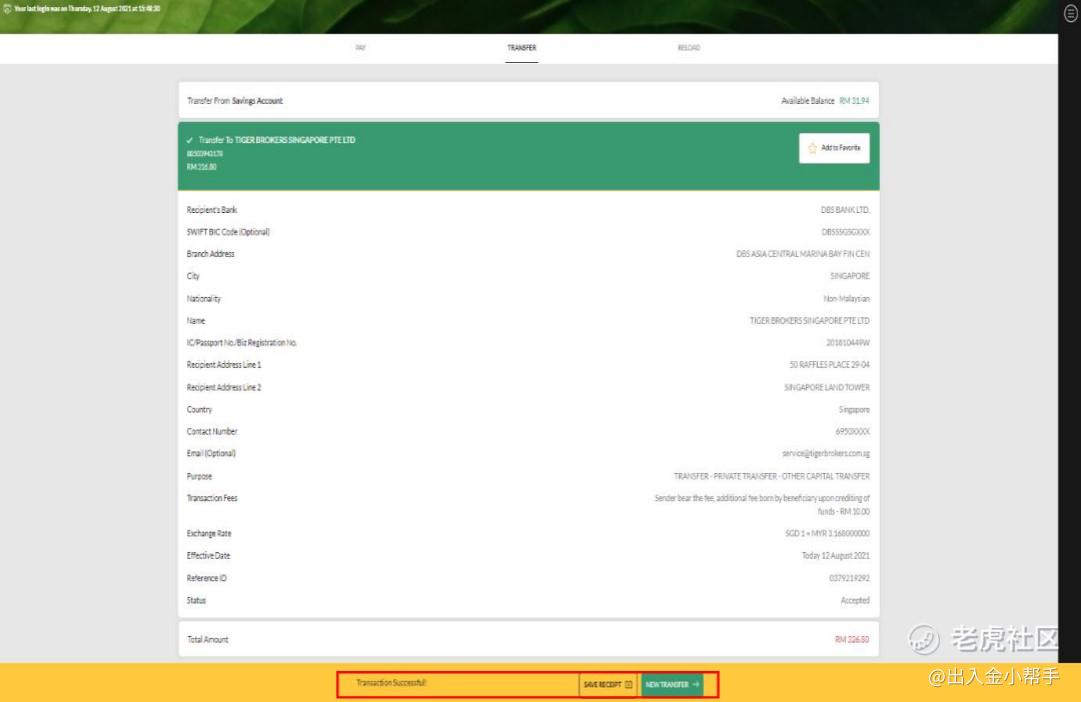Click the SINGAPORE LAND TOWER address value
The width and height of the screenshot is (1081, 702).
[827, 388]
